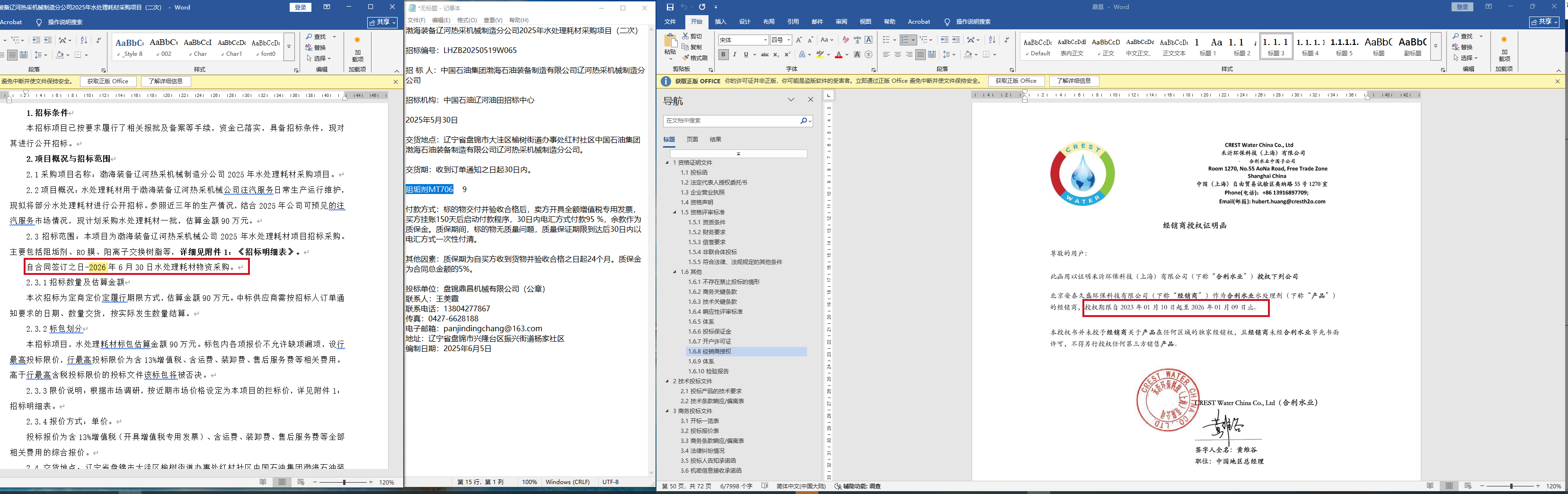Apply subscript formatting in right Word
The image size is (1568, 494).
click(776, 55)
